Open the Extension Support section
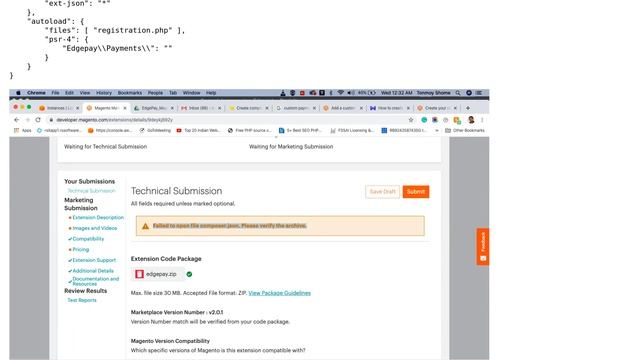 94,260
